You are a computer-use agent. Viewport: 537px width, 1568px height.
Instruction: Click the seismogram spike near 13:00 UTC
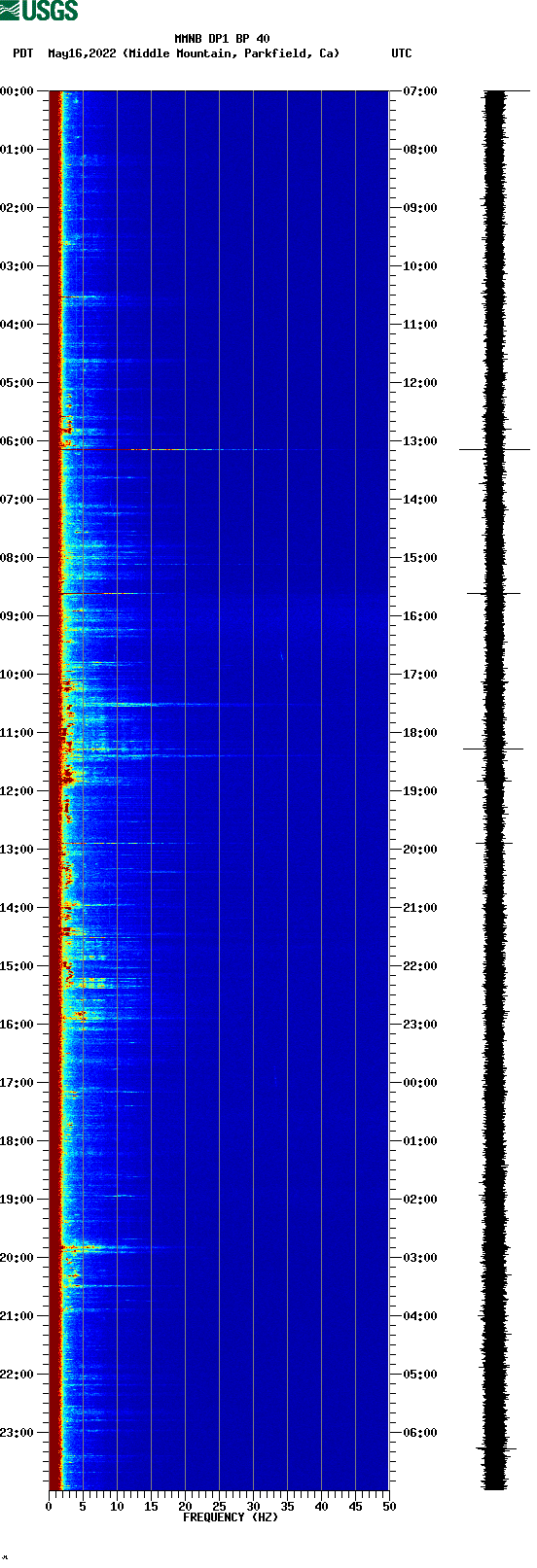(x=495, y=450)
